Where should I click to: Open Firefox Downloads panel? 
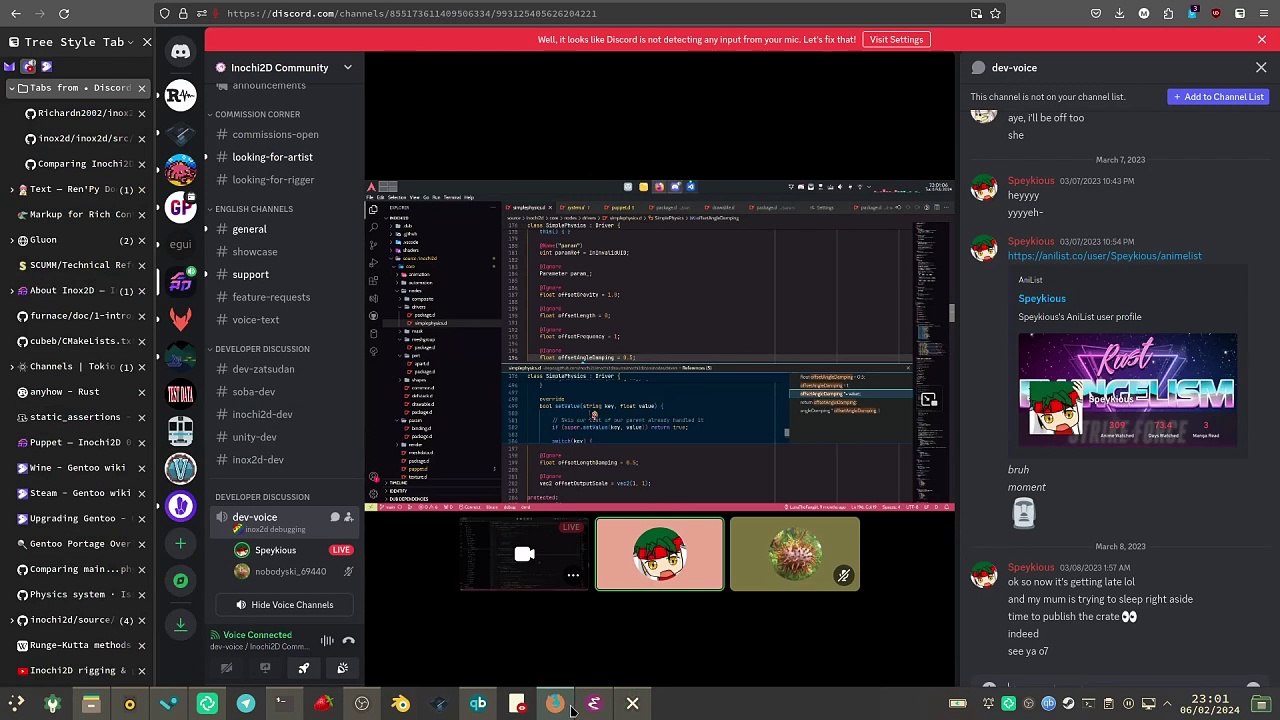[1119, 14]
